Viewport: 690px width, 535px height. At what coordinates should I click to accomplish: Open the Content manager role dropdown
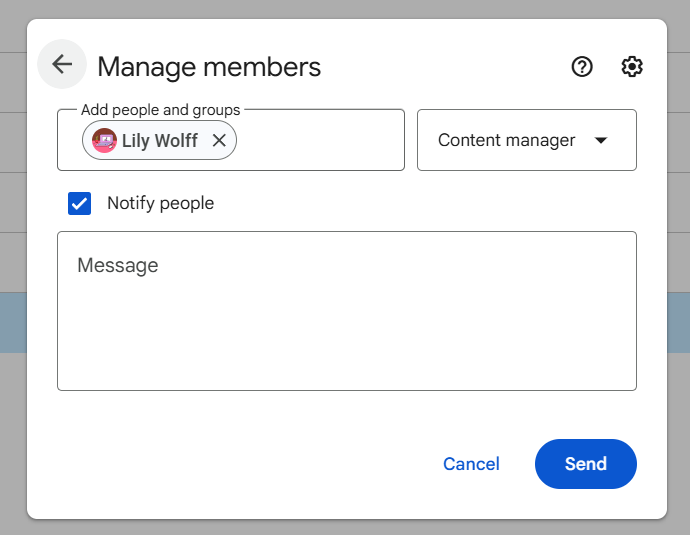(527, 140)
